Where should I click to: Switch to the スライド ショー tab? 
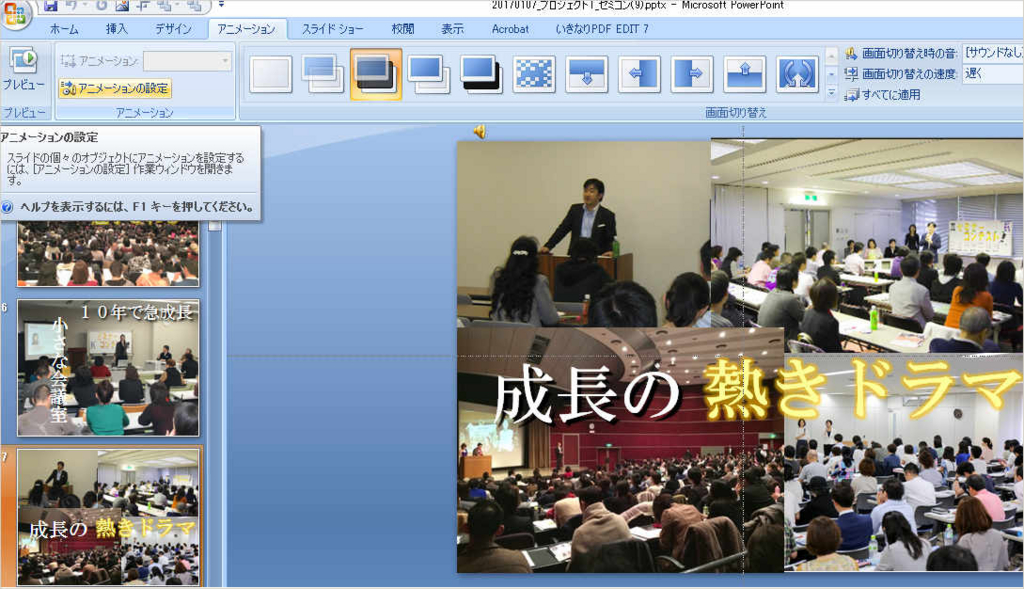[x=332, y=29]
